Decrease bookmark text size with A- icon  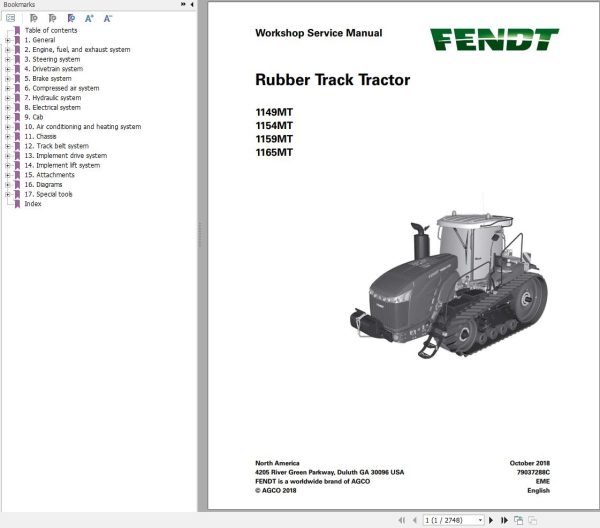[108, 18]
